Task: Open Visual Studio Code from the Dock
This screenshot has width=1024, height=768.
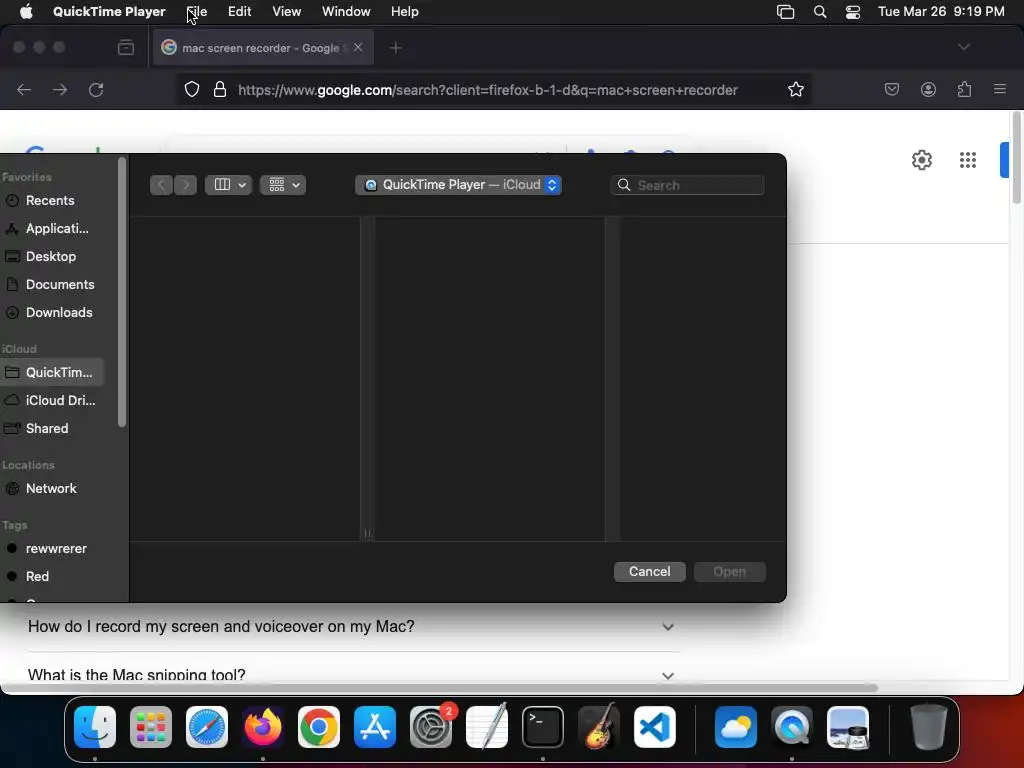Action: point(654,727)
